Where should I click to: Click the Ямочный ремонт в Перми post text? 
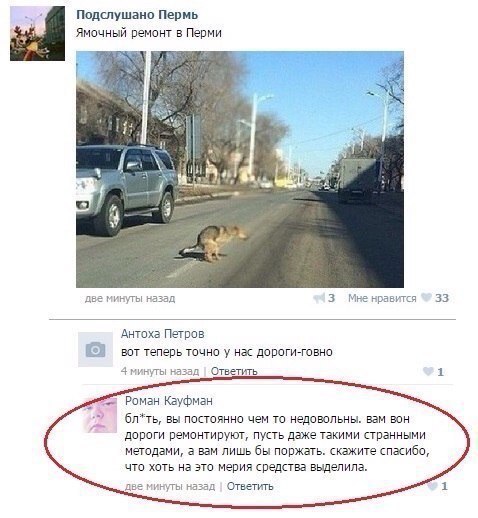coord(149,33)
